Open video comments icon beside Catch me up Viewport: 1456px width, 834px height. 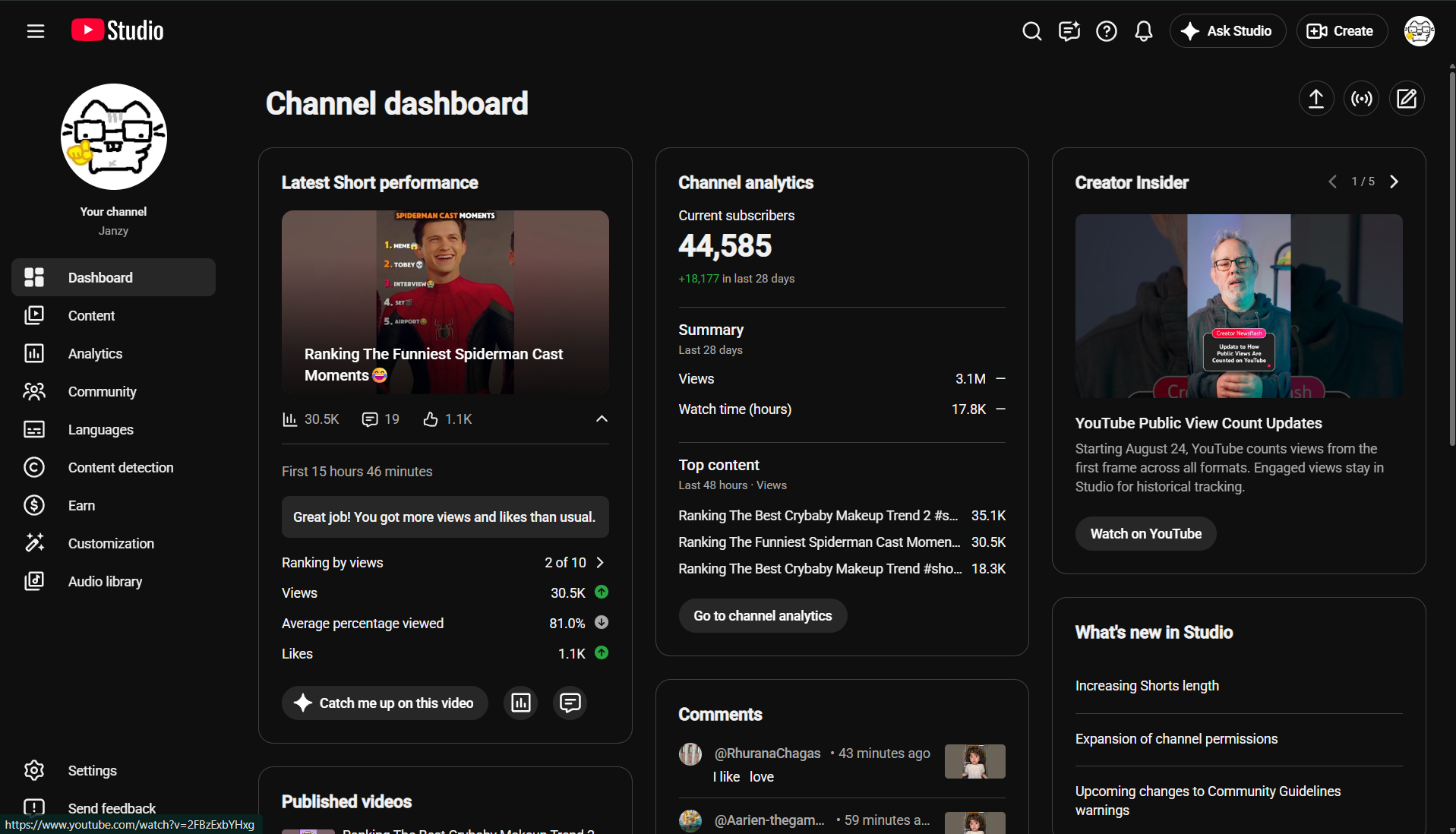570,703
